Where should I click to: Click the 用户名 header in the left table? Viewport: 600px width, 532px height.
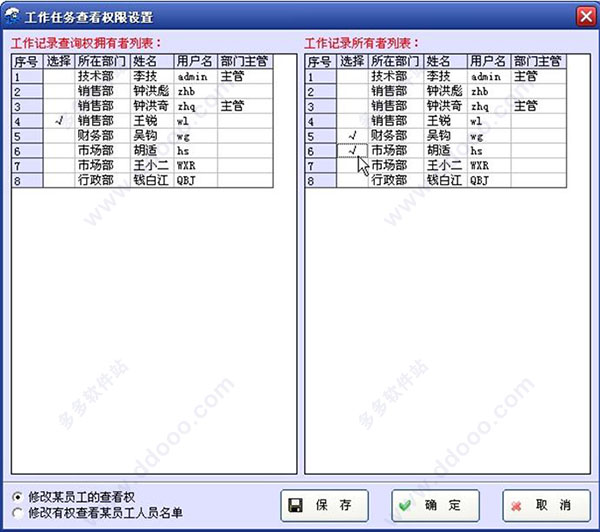(196, 62)
